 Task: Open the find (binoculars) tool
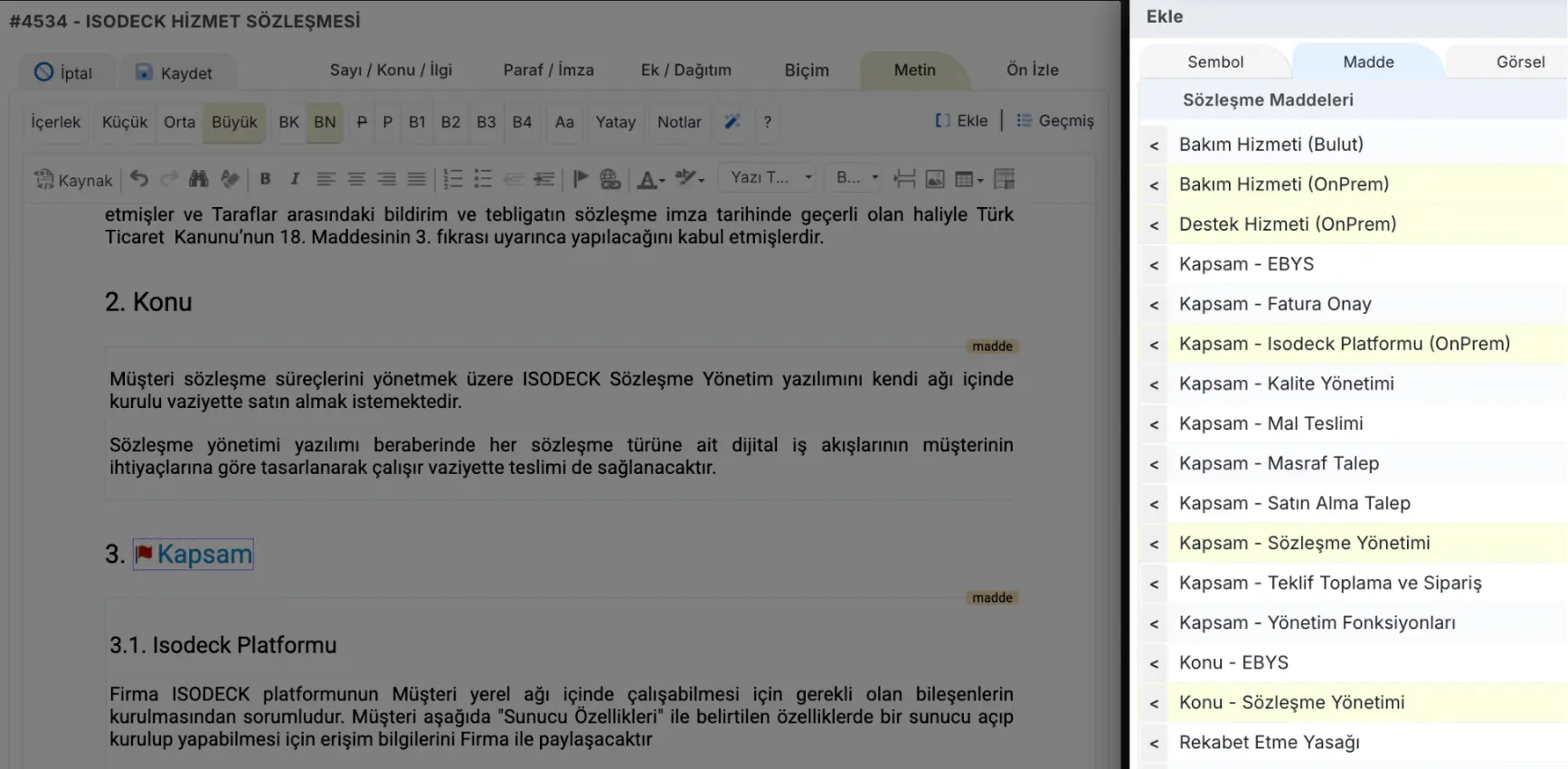198,179
